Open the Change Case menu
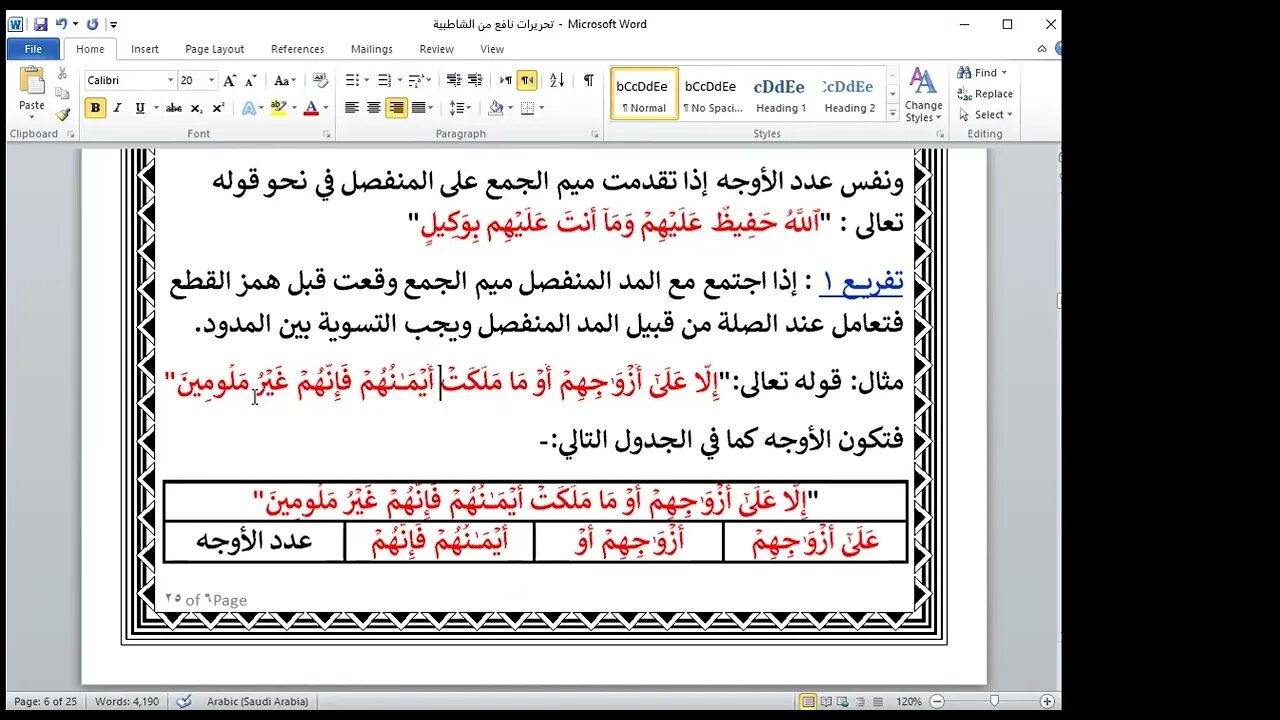 coord(284,80)
